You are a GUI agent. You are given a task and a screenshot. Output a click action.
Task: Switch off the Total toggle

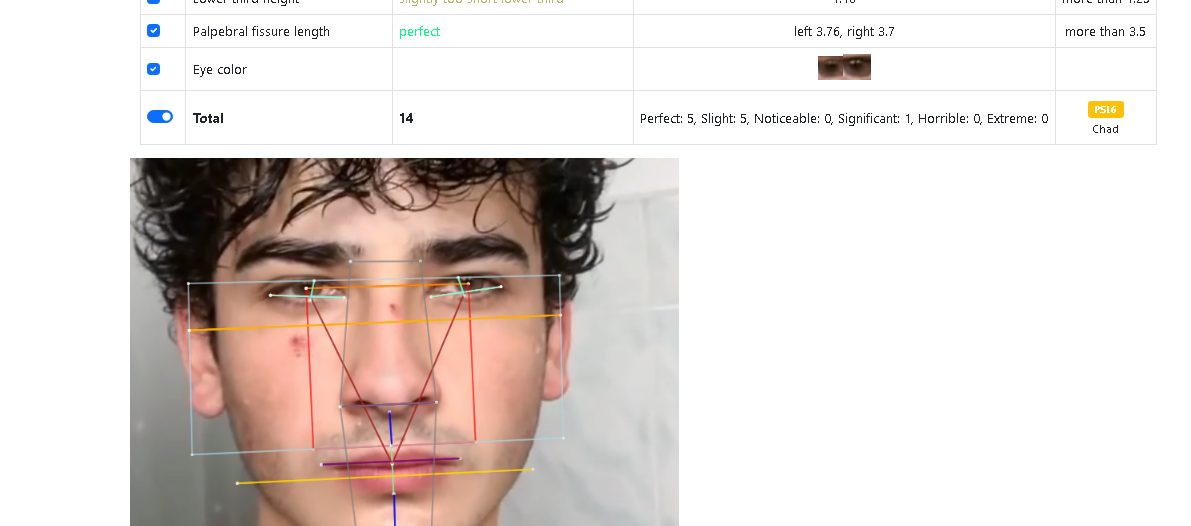point(160,117)
